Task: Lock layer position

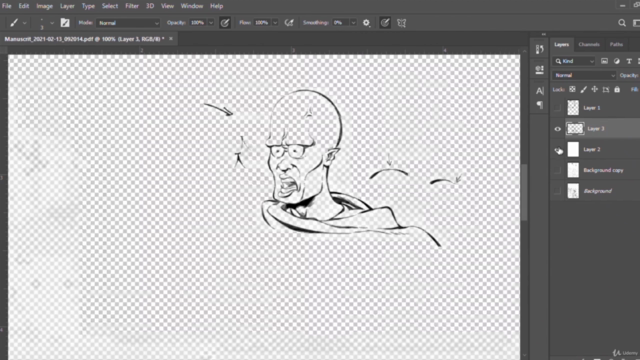Action: tap(595, 89)
